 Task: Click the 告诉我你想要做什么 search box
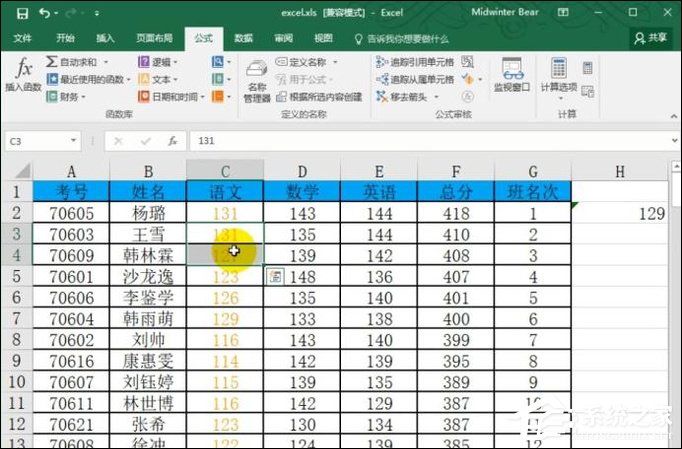402,39
